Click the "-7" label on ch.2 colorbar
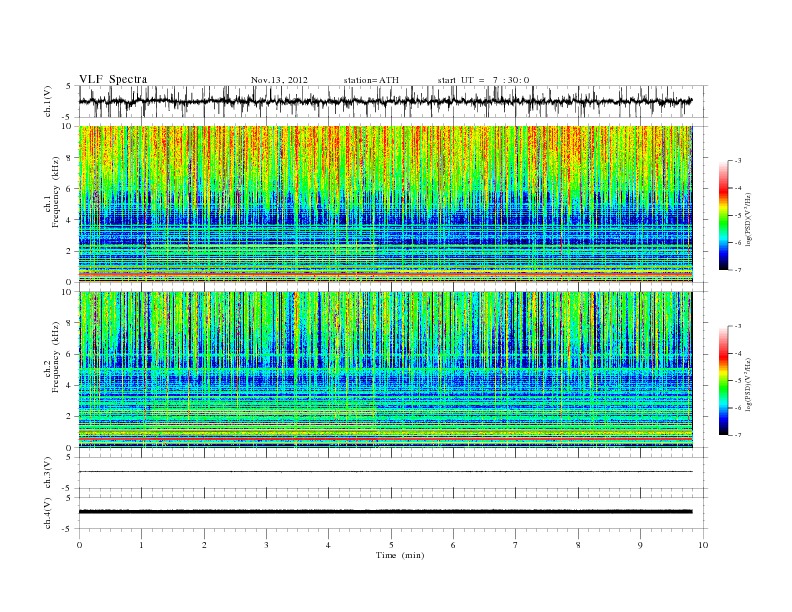This screenshot has width=792, height=612. [x=737, y=435]
